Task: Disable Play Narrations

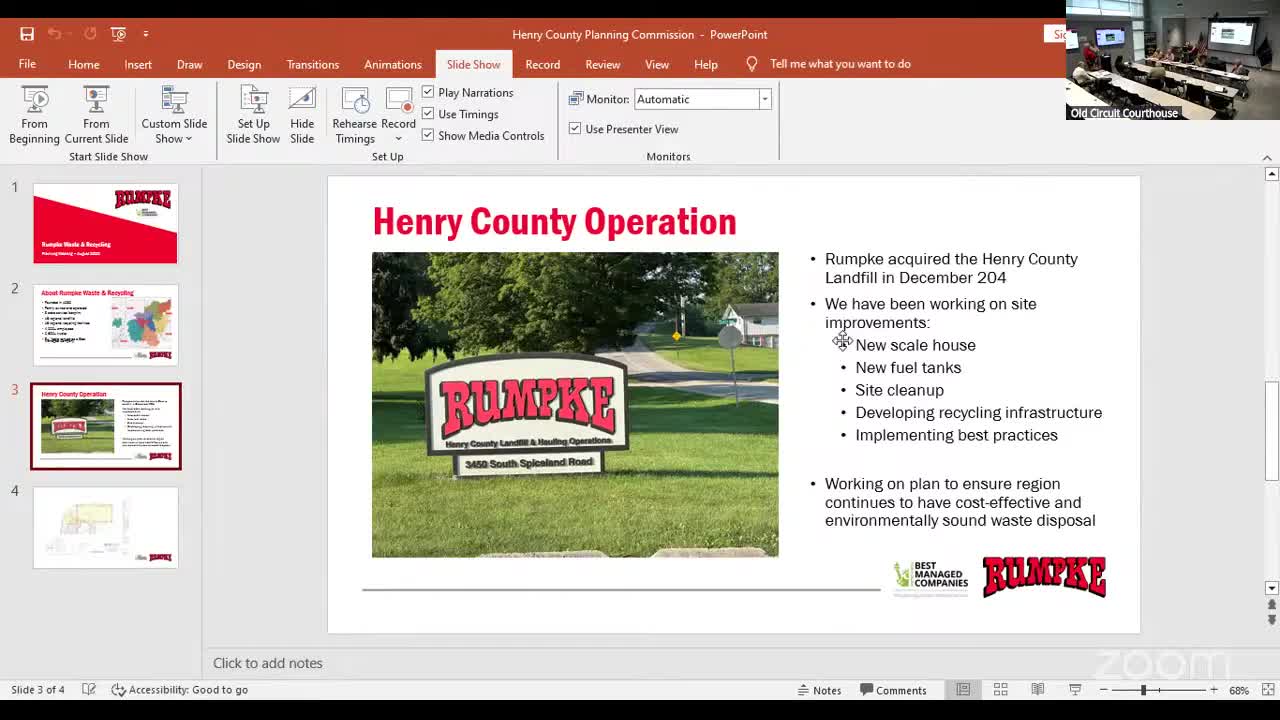Action: tap(427, 92)
